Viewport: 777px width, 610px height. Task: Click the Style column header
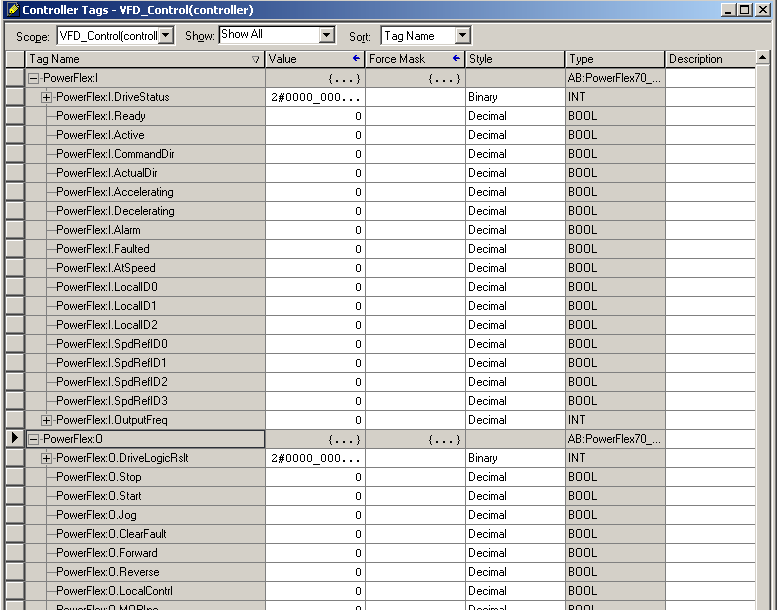(514, 59)
